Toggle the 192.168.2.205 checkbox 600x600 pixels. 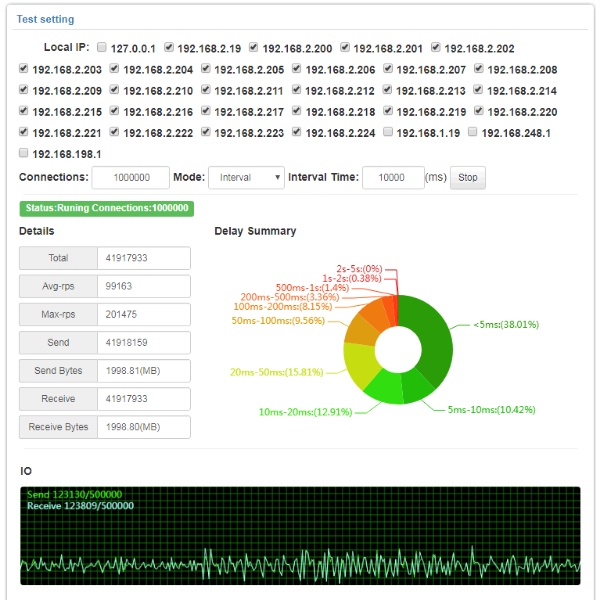[205, 68]
